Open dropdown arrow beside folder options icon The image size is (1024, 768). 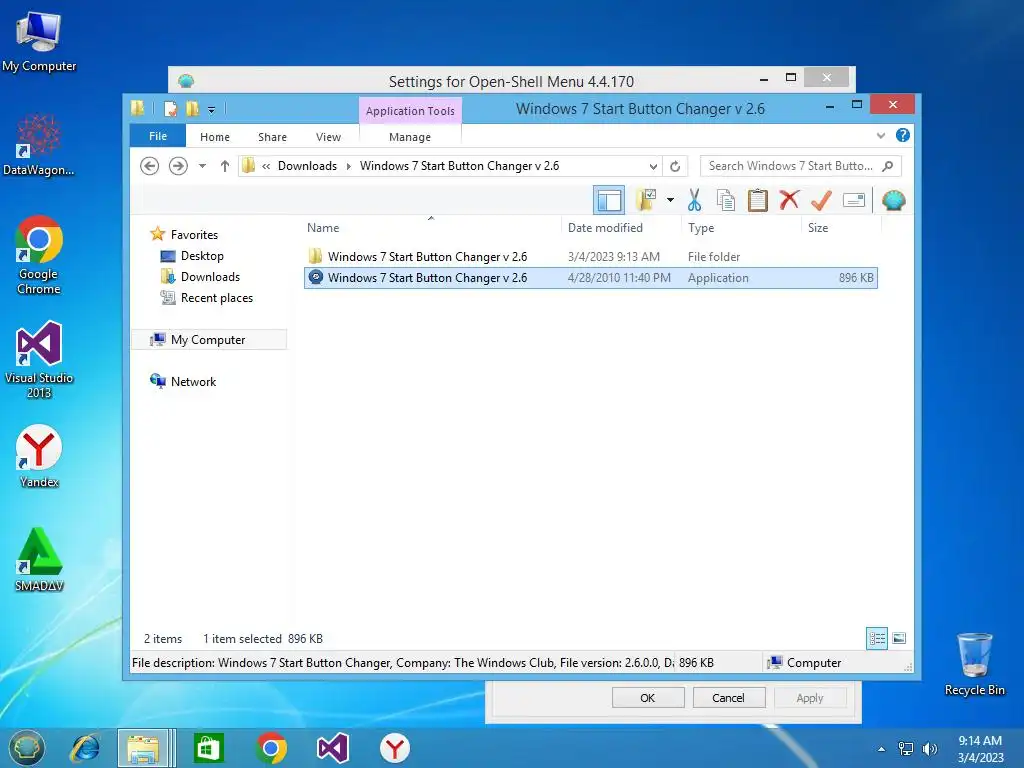point(670,200)
